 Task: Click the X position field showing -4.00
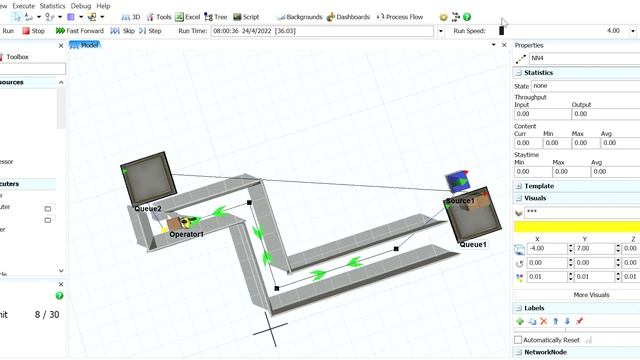pos(546,249)
